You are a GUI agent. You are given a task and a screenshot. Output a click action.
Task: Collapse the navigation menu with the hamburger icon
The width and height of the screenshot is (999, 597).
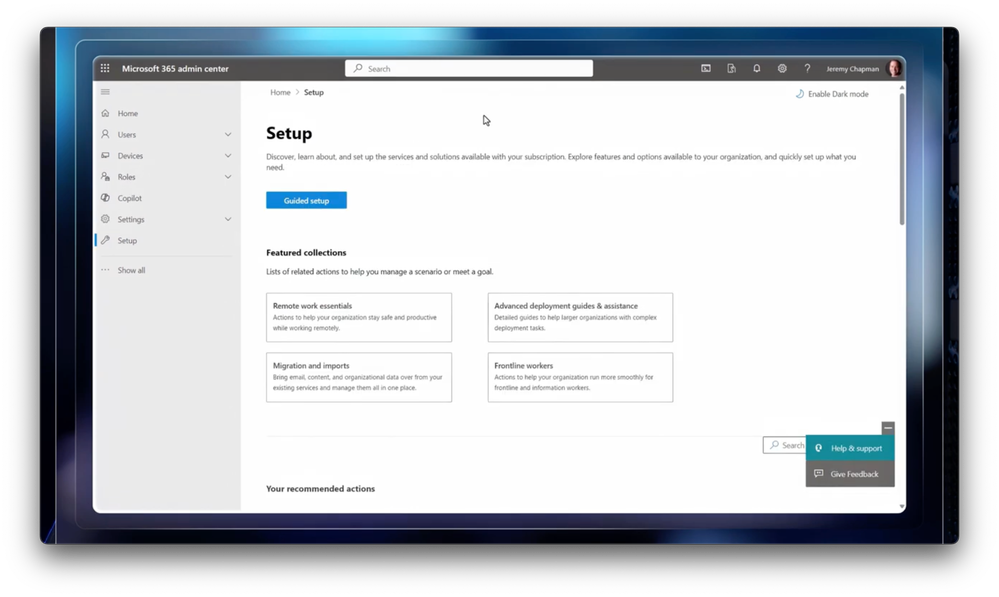105,92
